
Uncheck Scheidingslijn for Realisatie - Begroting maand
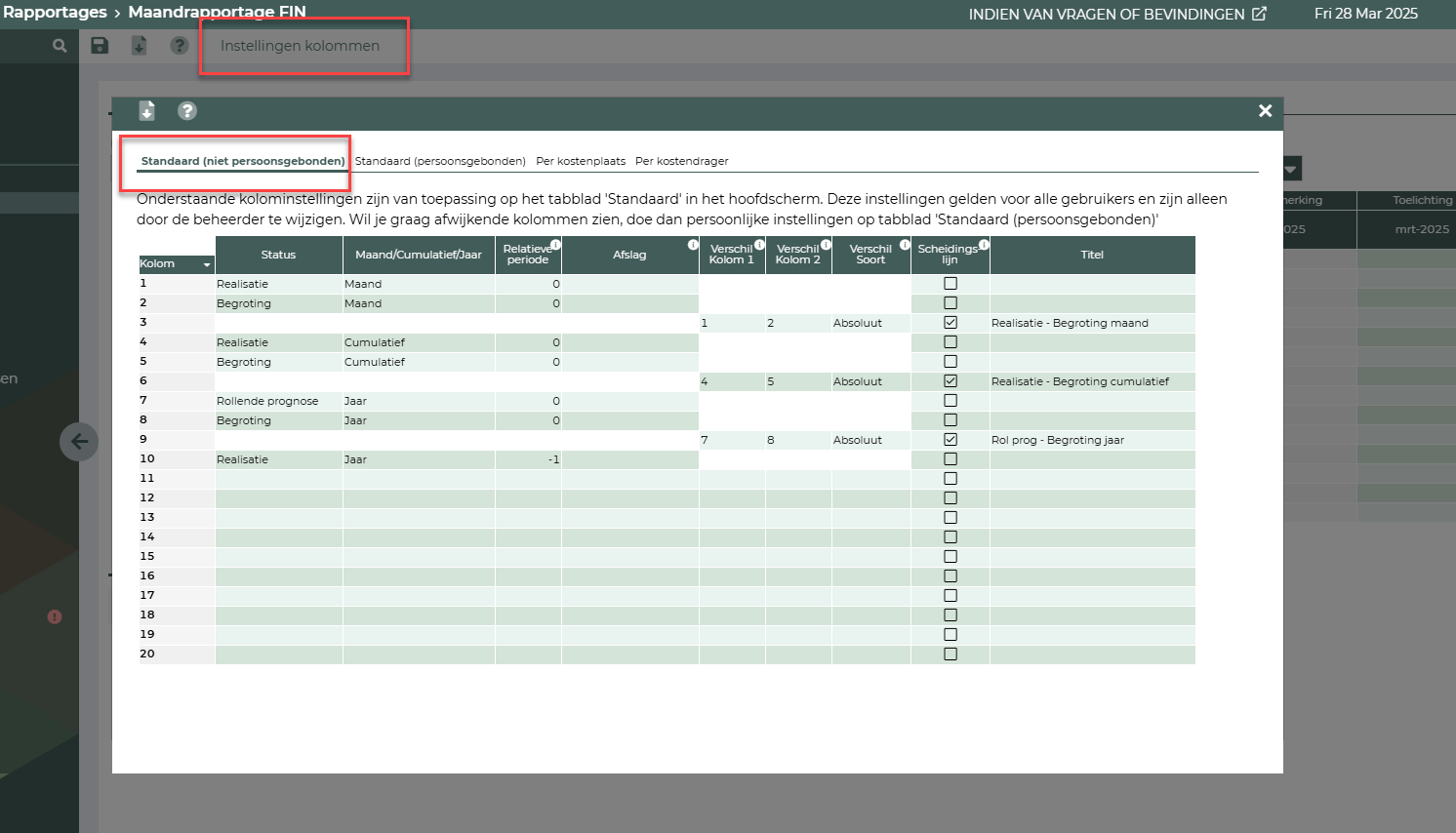pos(950,323)
